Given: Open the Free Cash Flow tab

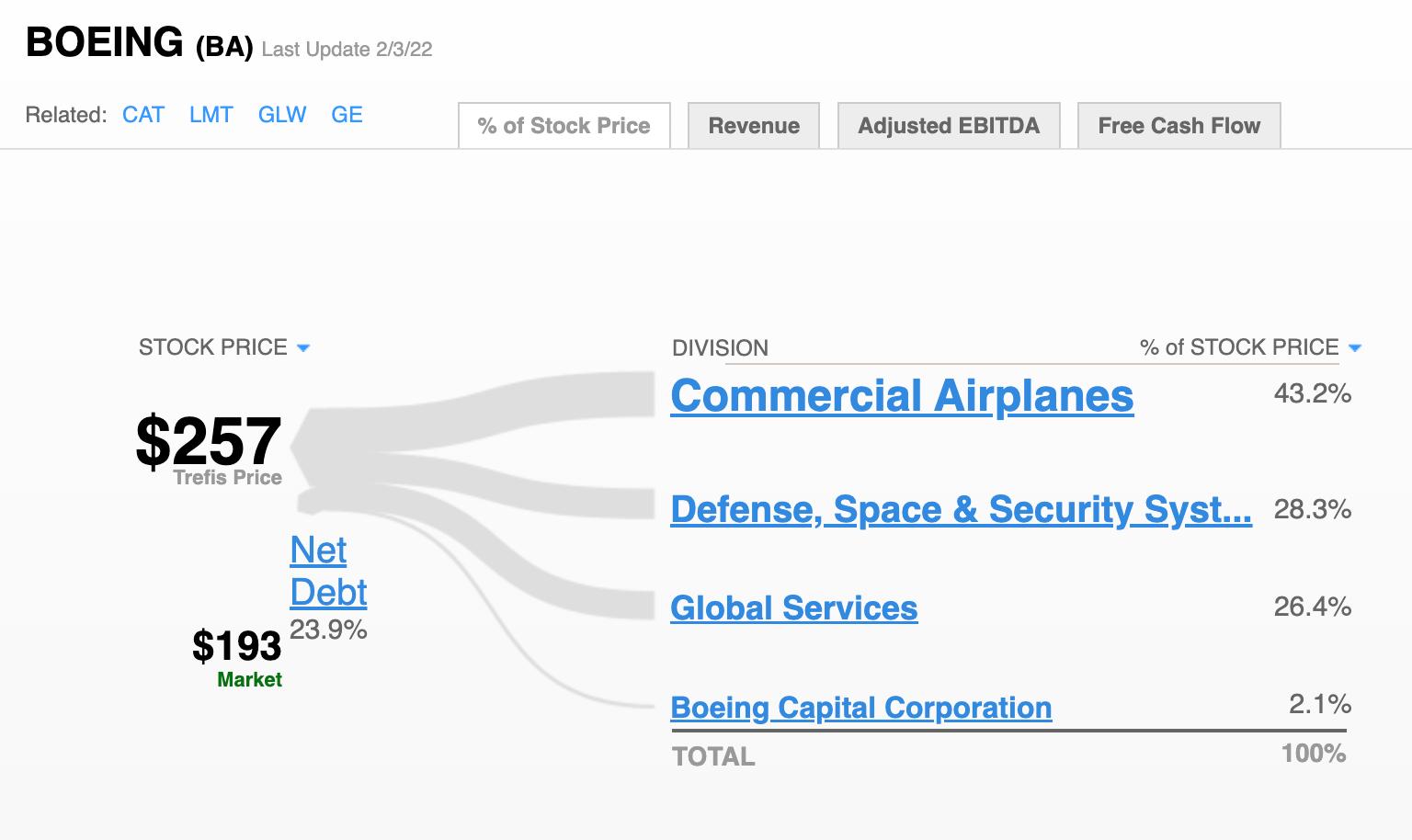Looking at the screenshot, I should (1179, 126).
